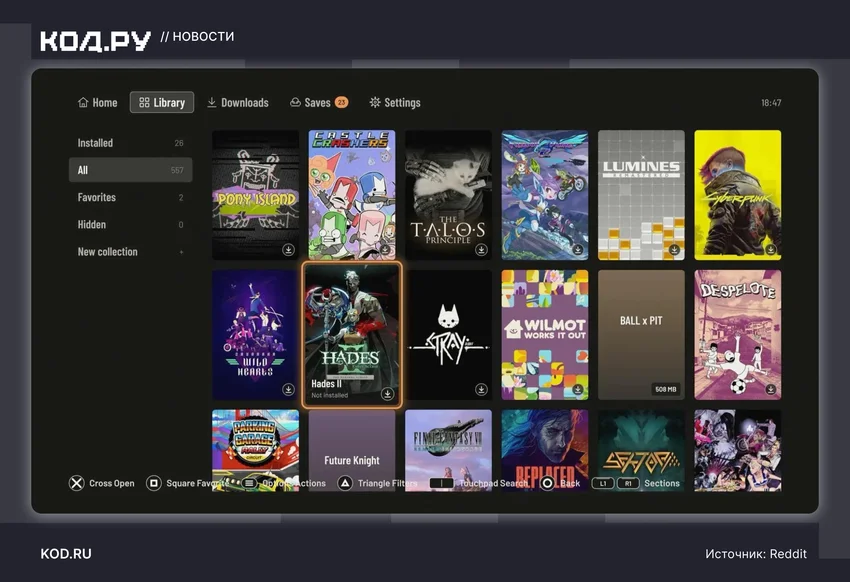Click the Library grid icon
This screenshot has width=850, height=582.
(x=144, y=102)
